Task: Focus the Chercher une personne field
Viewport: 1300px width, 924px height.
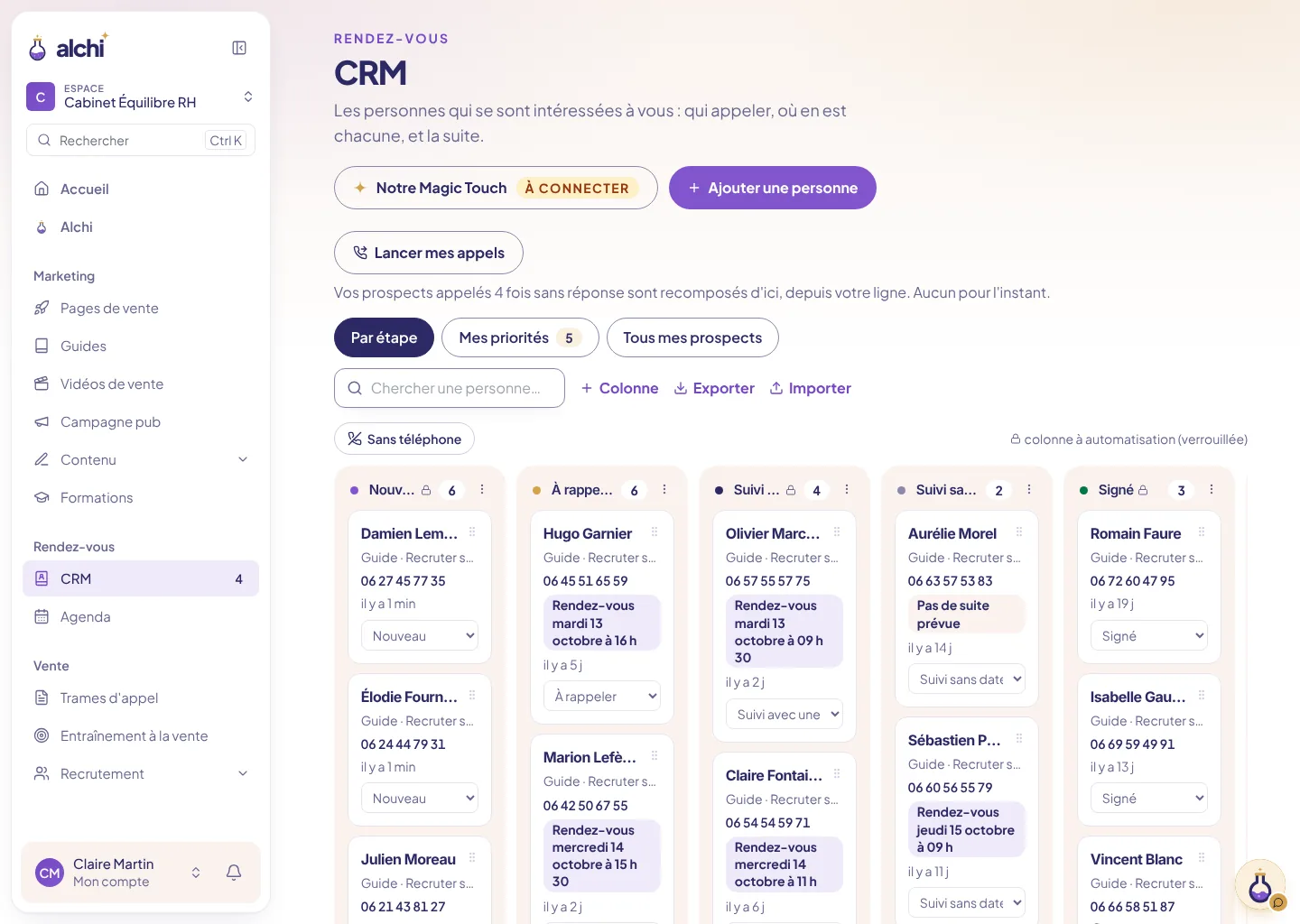Action: 450,389
